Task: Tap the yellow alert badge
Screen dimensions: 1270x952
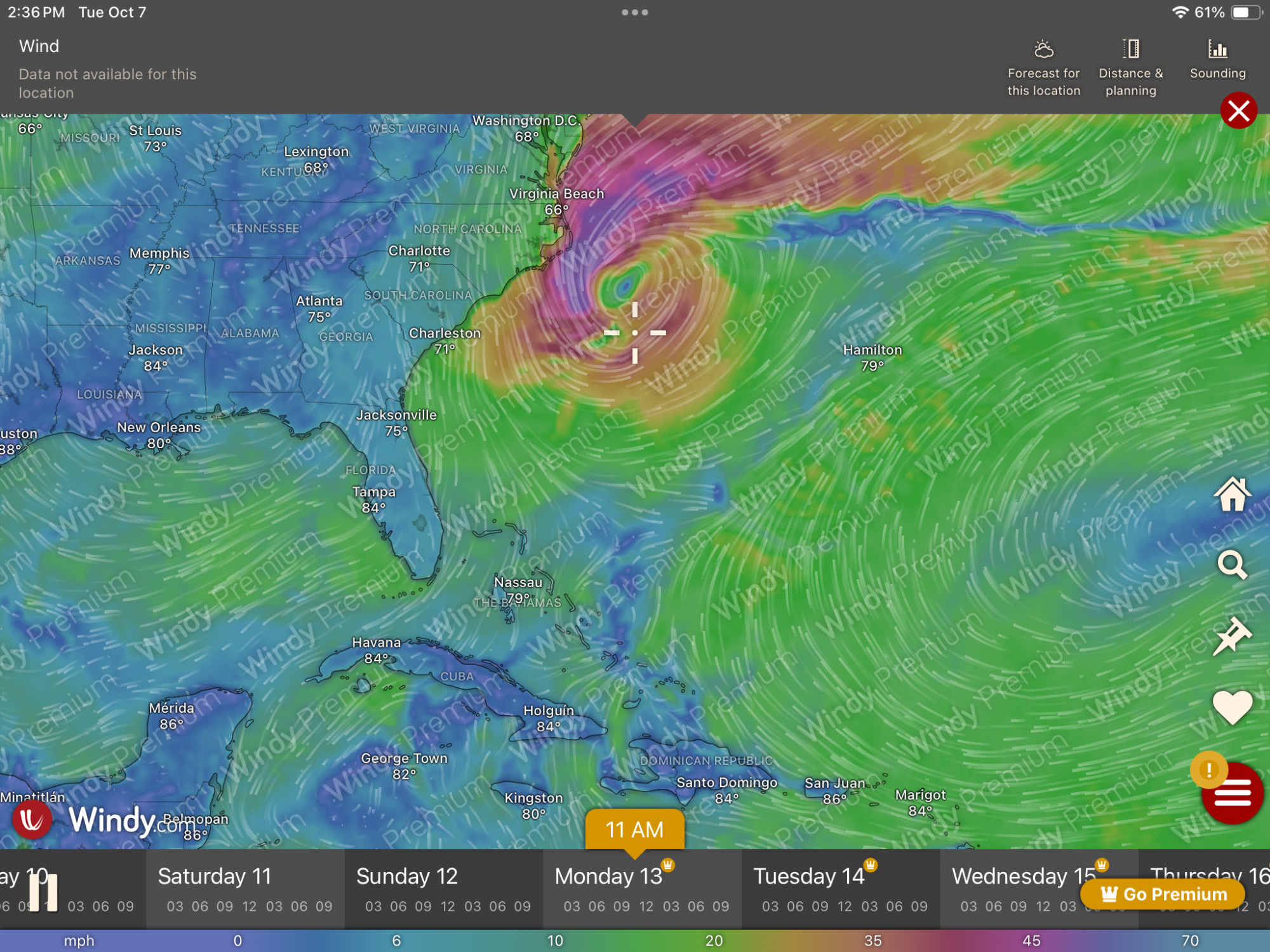Action: tap(1208, 770)
